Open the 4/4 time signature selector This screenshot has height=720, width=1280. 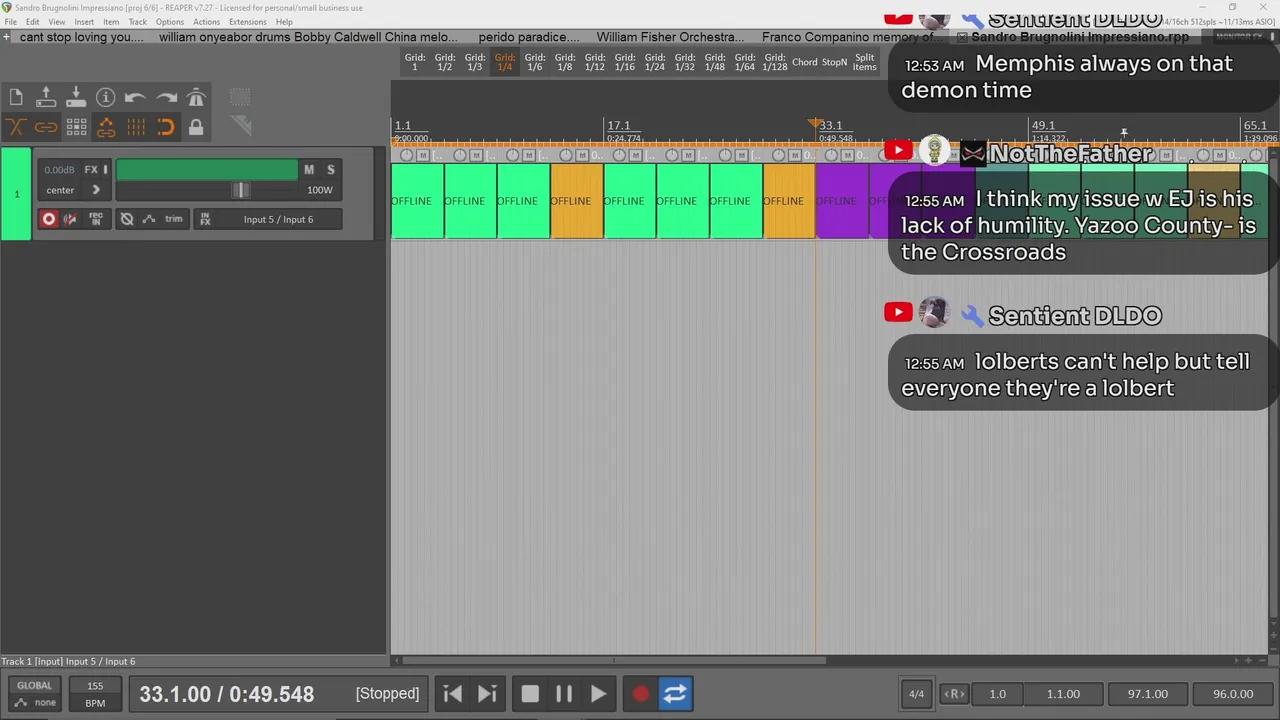(916, 694)
